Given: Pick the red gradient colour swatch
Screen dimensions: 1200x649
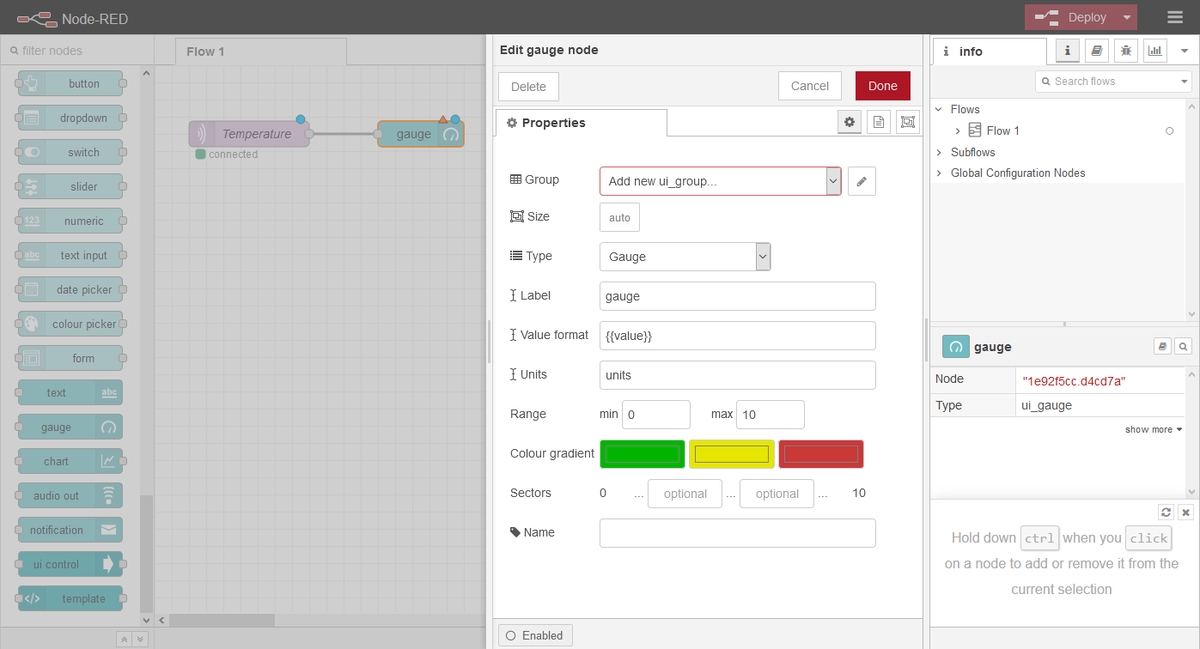Looking at the screenshot, I should click(x=821, y=454).
